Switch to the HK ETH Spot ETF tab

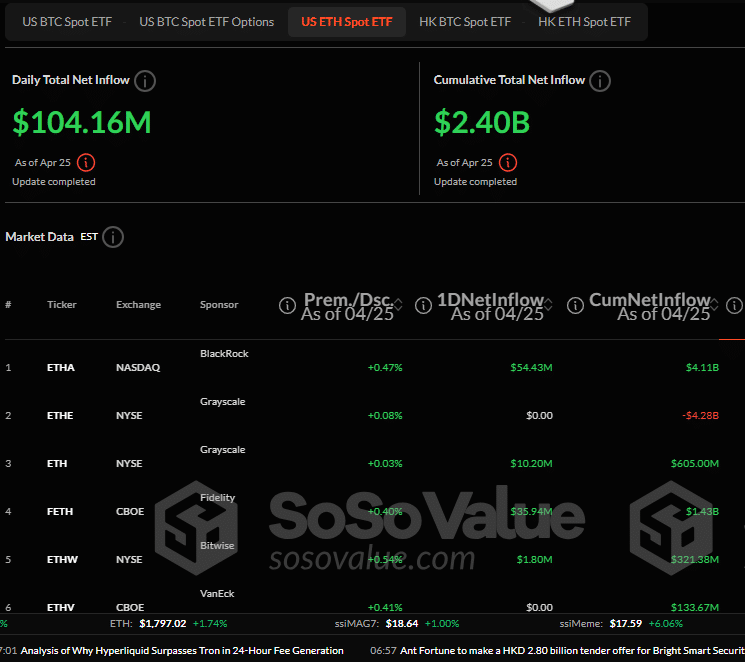coord(584,22)
